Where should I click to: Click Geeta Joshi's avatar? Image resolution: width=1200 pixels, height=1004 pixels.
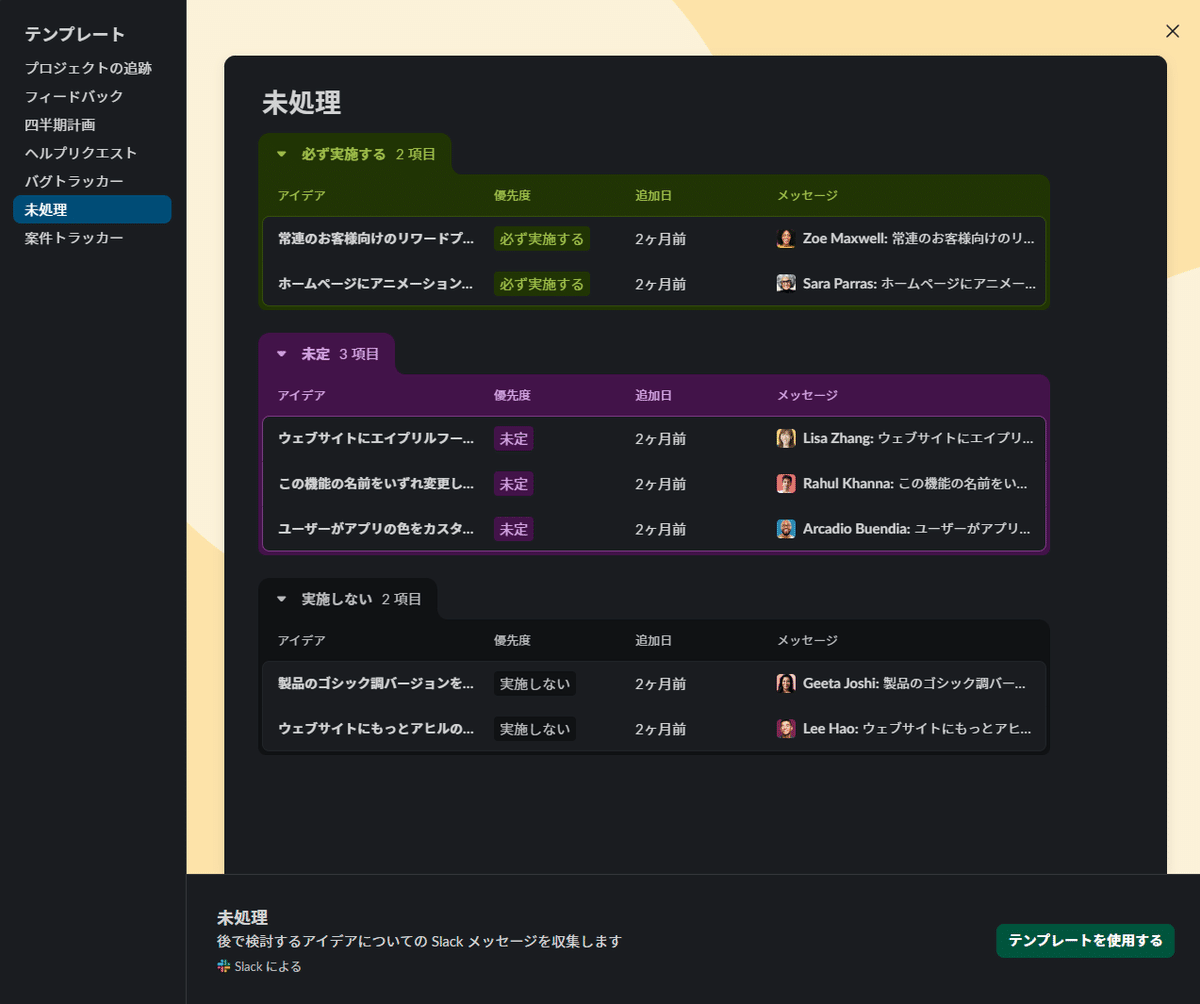click(x=786, y=683)
